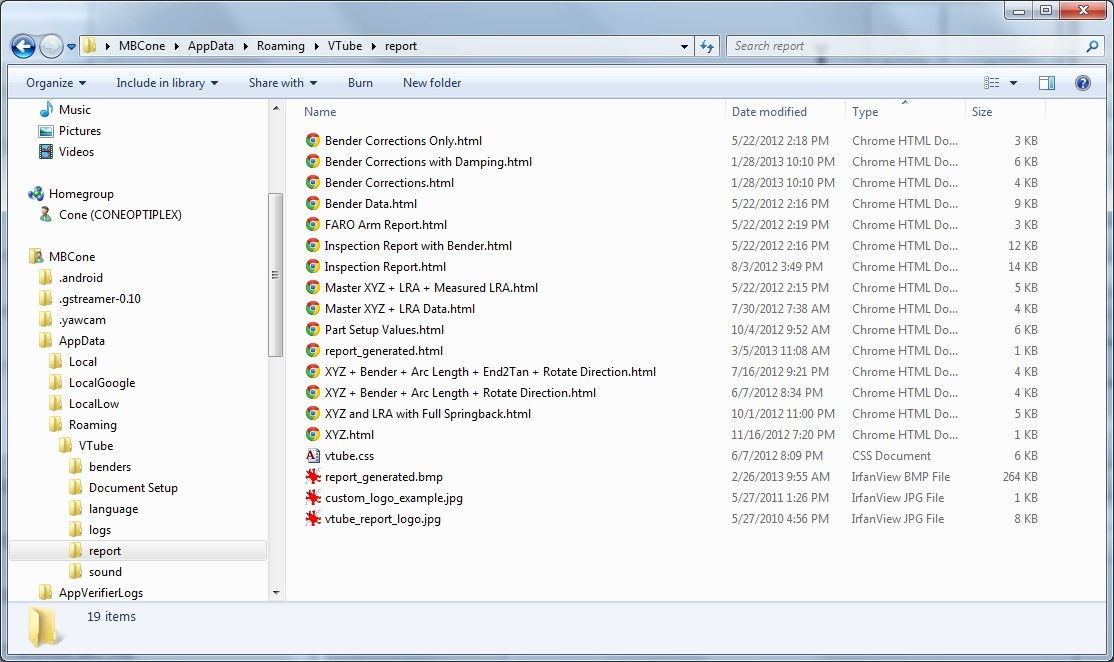
Task: Open the address bar history dropdown arrow
Action: [x=685, y=46]
